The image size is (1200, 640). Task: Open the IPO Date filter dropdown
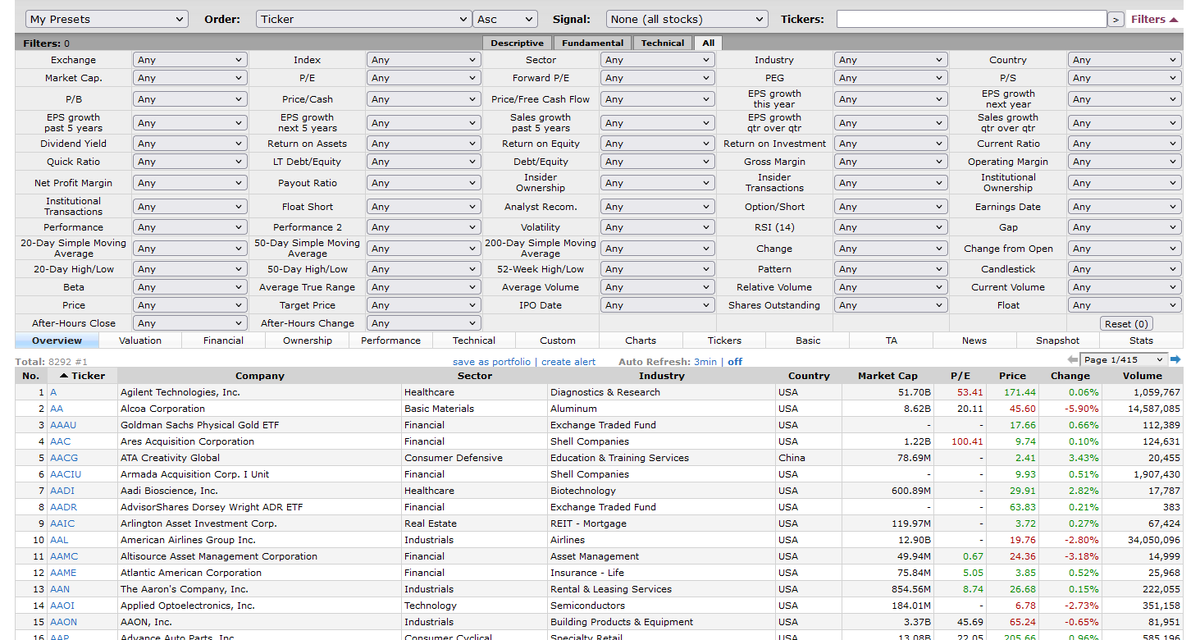point(657,306)
